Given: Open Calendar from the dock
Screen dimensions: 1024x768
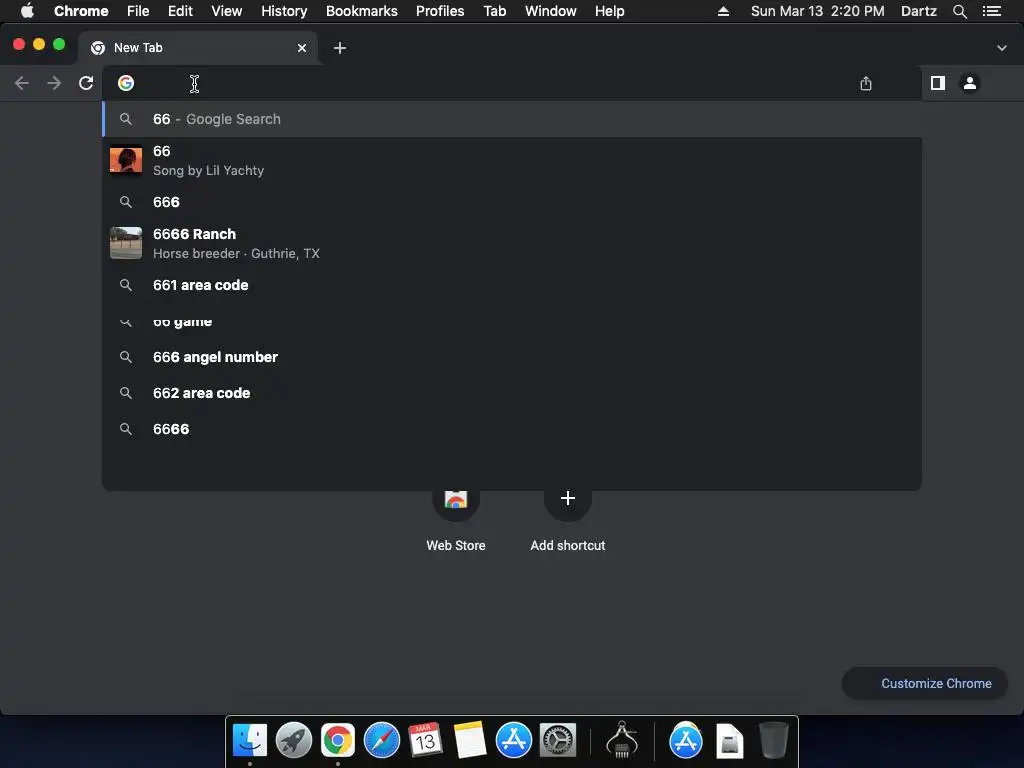Looking at the screenshot, I should 425,741.
